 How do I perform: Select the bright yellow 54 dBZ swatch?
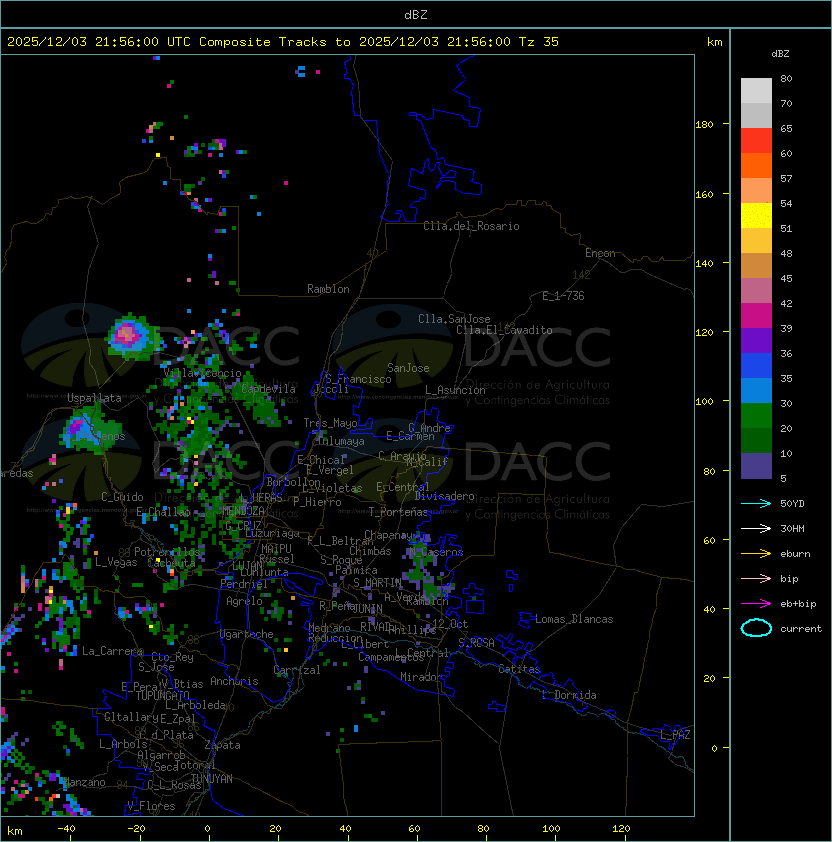click(x=756, y=216)
